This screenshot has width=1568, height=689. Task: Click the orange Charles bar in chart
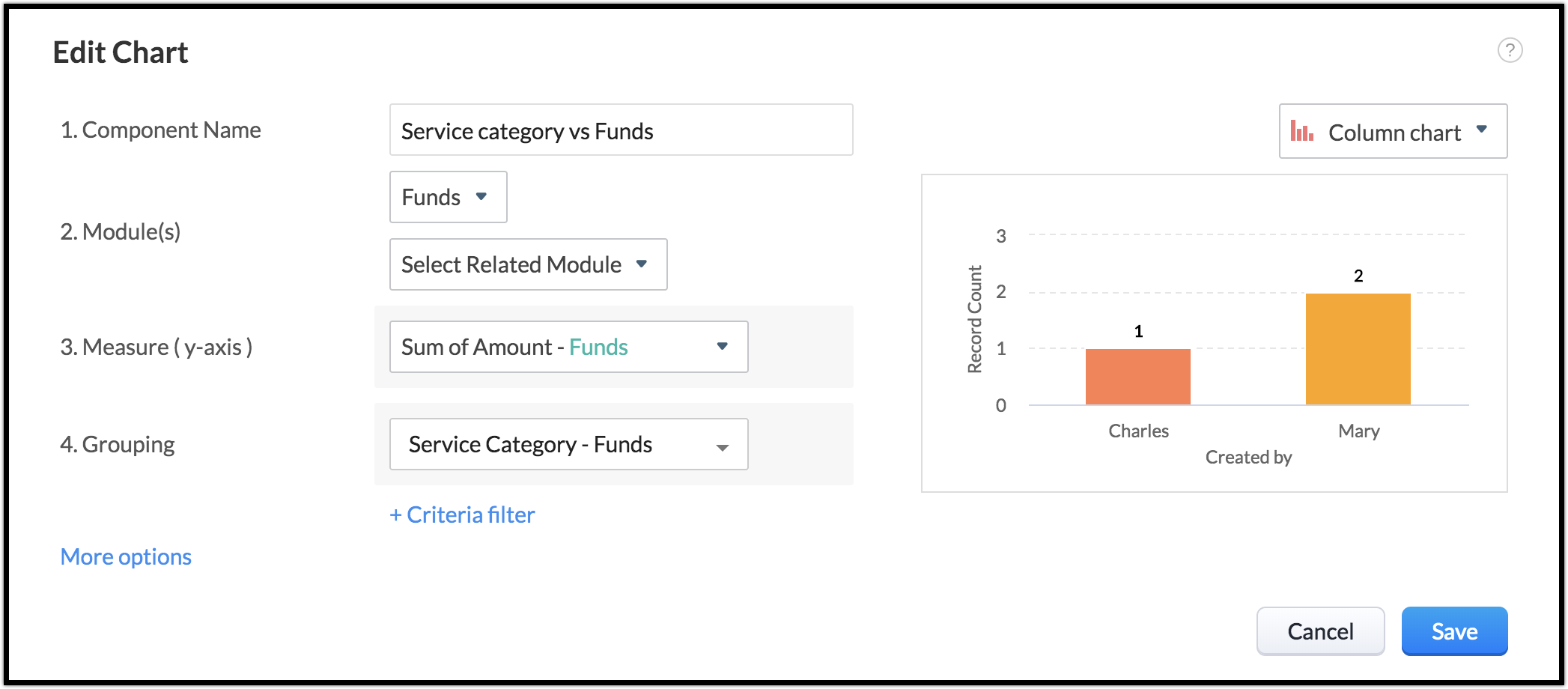coord(1137,377)
